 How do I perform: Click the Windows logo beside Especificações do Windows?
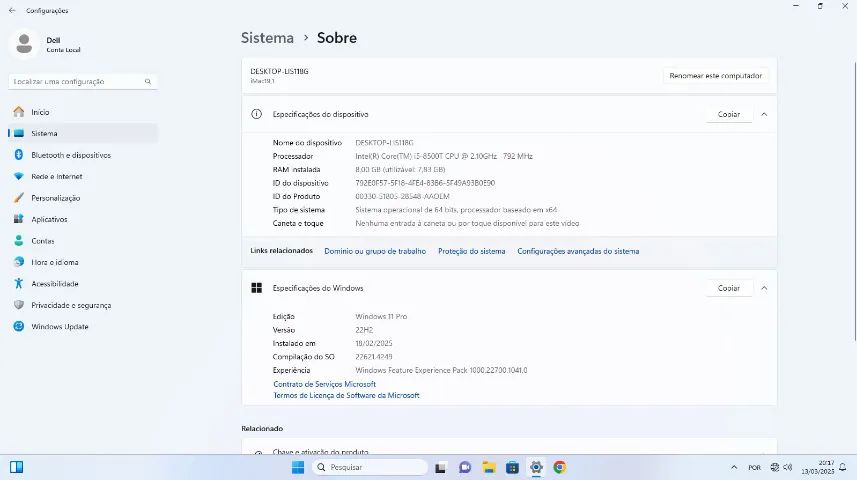pyautogui.click(x=256, y=288)
